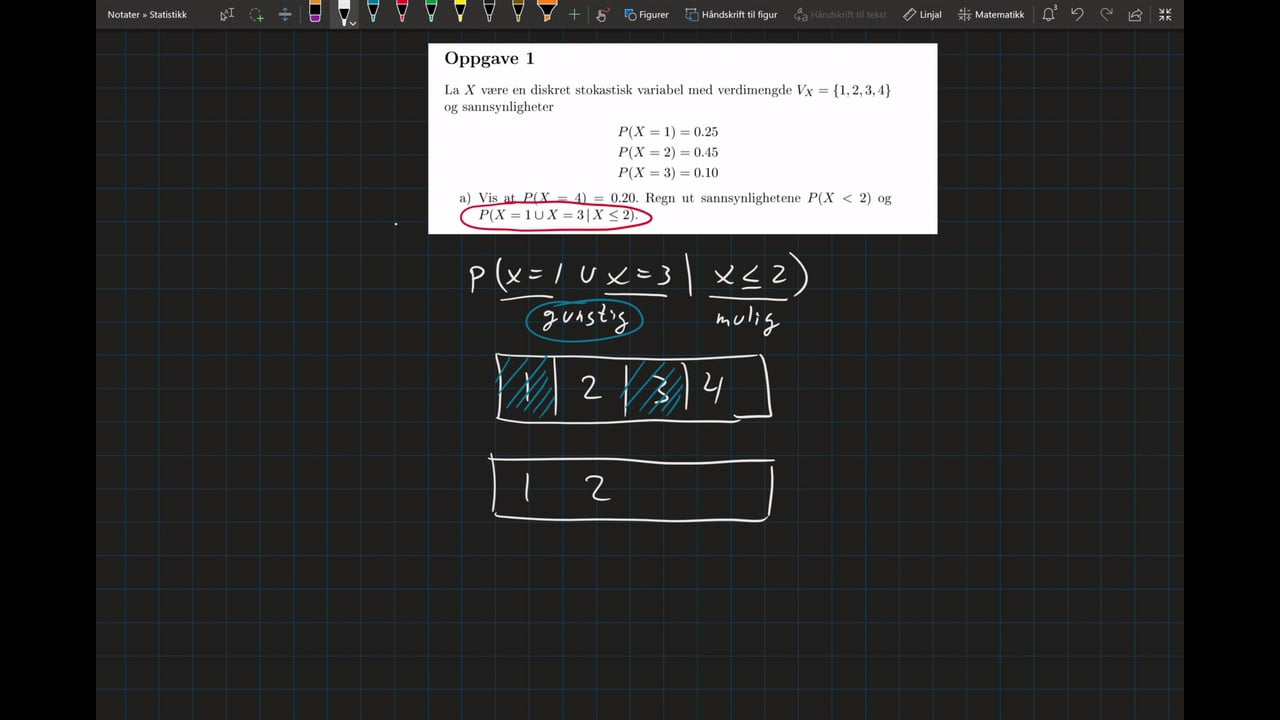The image size is (1280, 720).
Task: Click the insert space tool
Action: pos(285,14)
